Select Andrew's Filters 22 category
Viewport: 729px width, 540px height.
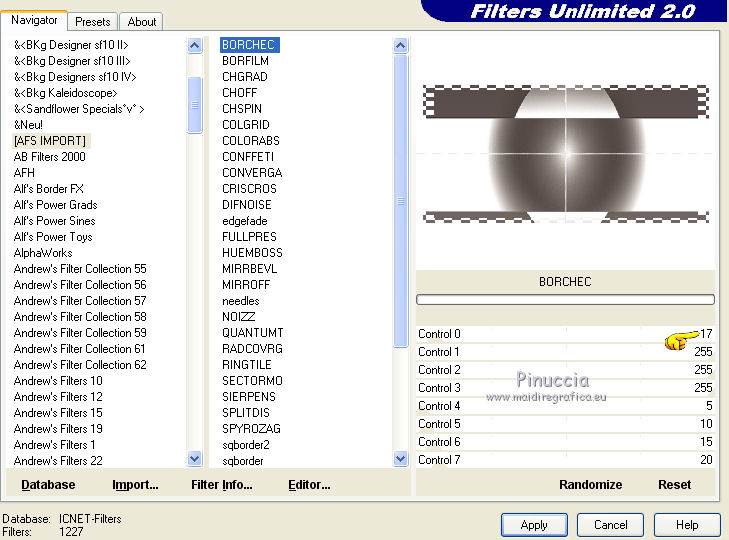[x=58, y=460]
